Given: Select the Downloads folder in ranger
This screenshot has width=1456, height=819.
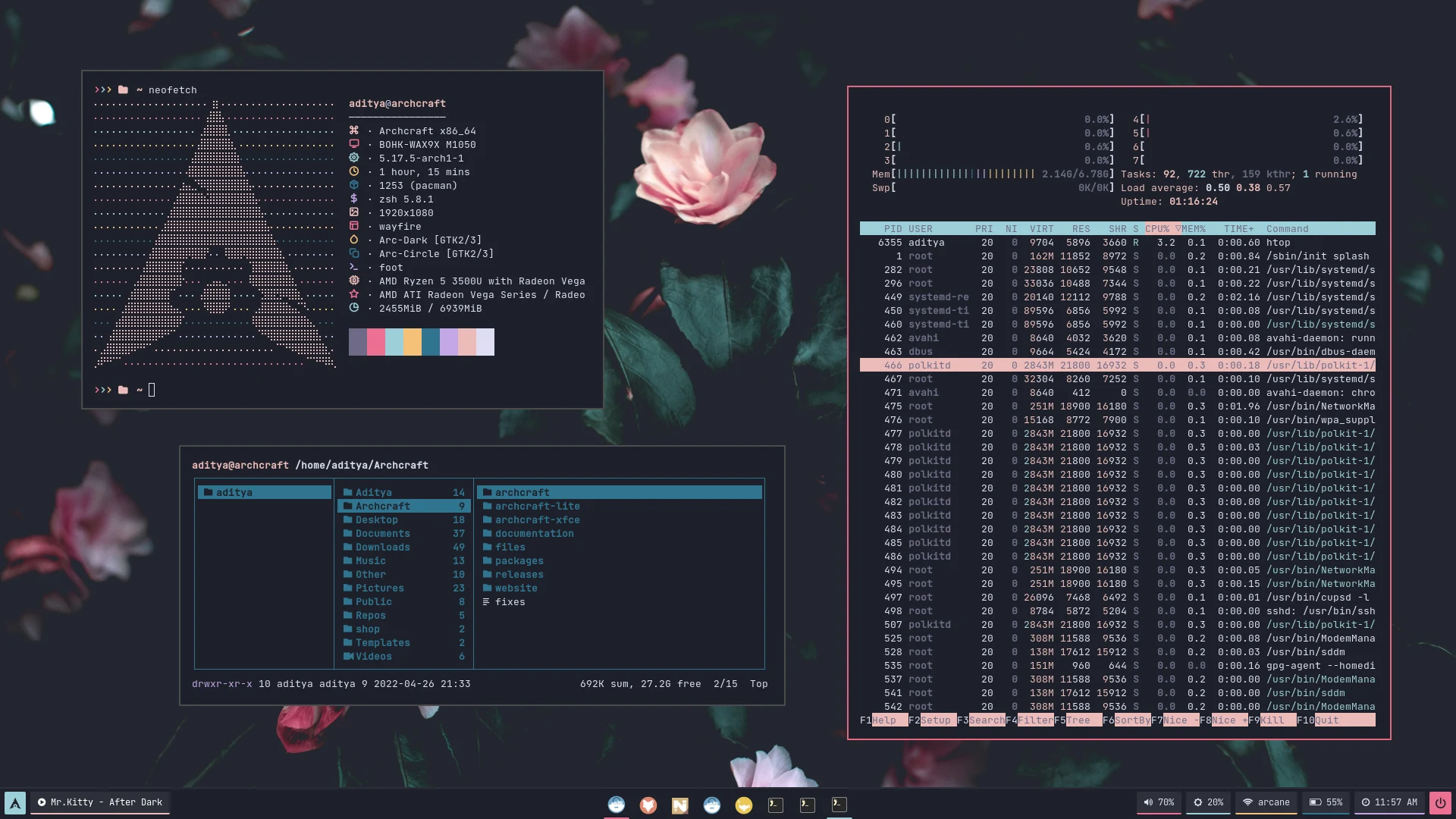Looking at the screenshot, I should [x=403, y=548].
